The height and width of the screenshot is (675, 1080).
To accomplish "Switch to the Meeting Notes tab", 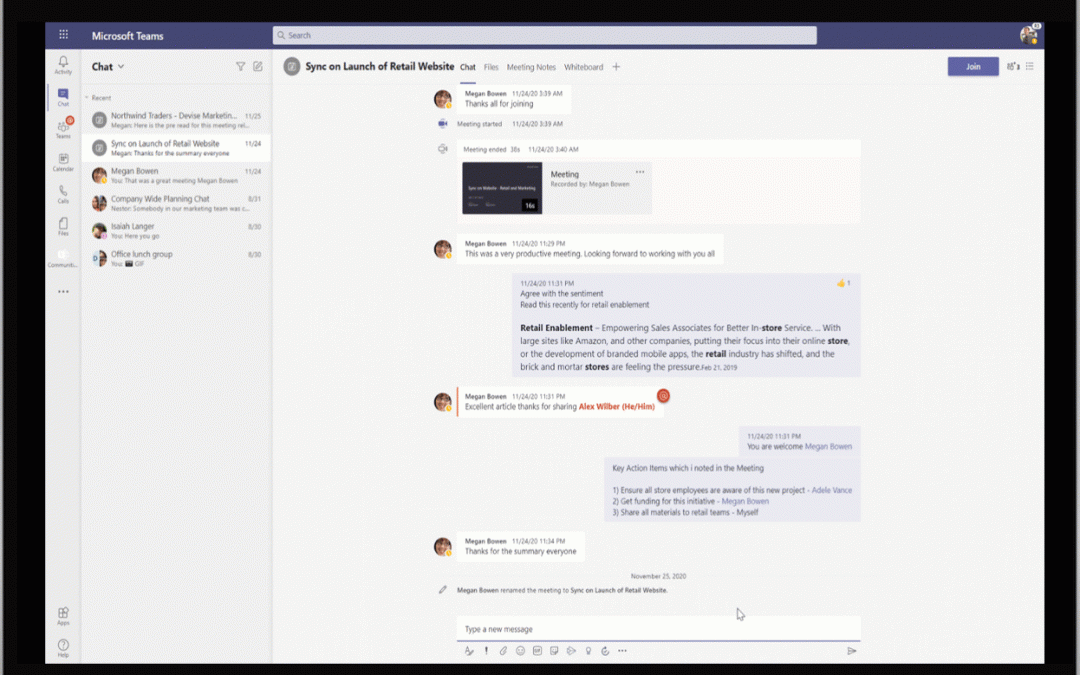I will (x=531, y=67).
